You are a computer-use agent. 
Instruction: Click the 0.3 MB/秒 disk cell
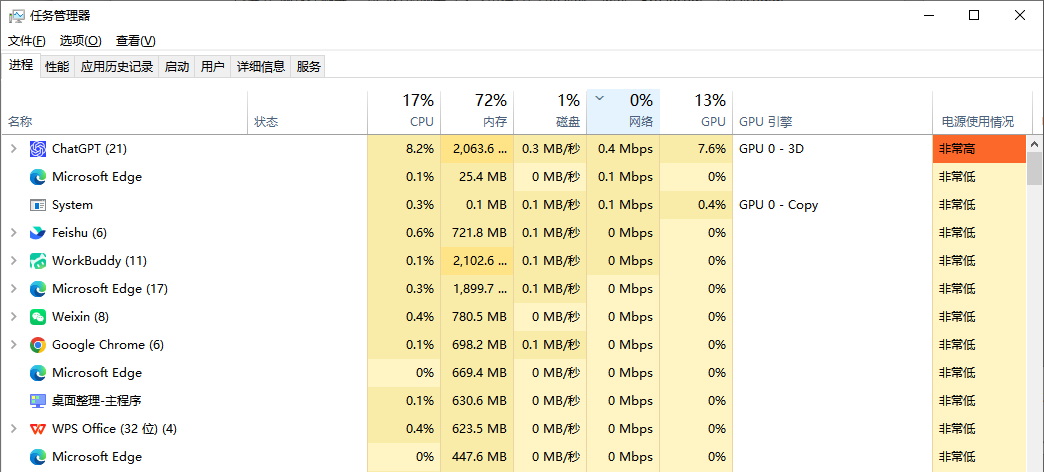click(x=550, y=149)
